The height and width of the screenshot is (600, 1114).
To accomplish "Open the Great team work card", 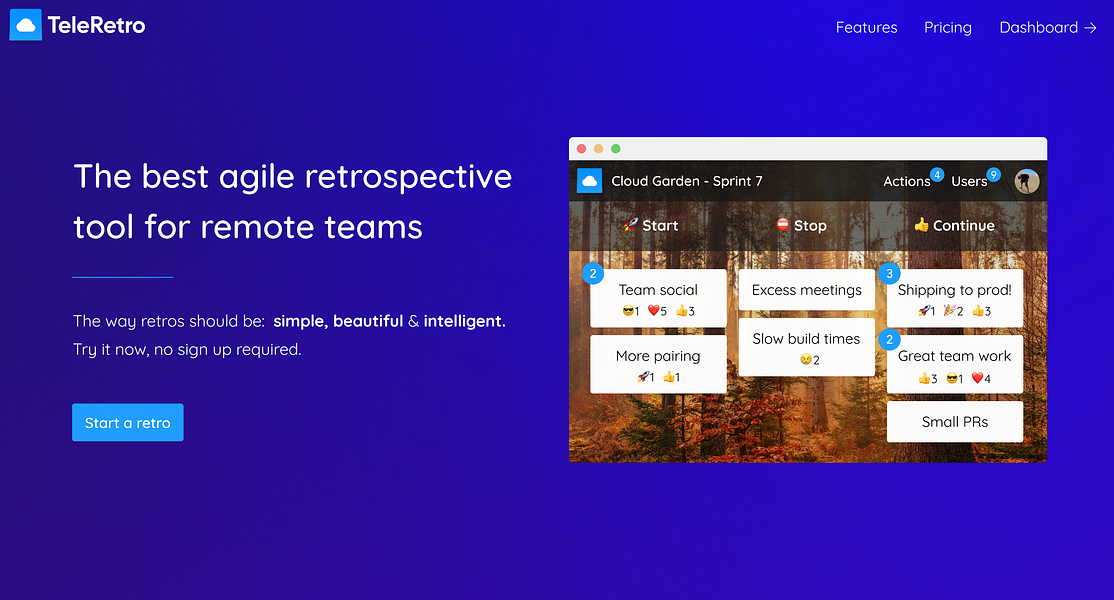I will click(x=955, y=364).
